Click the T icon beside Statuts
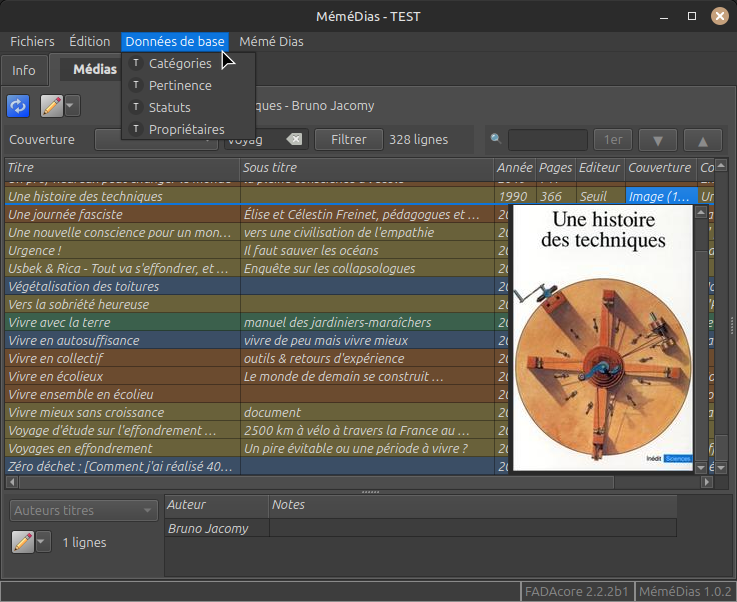Image resolution: width=737 pixels, height=602 pixels. pyautogui.click(x=136, y=107)
